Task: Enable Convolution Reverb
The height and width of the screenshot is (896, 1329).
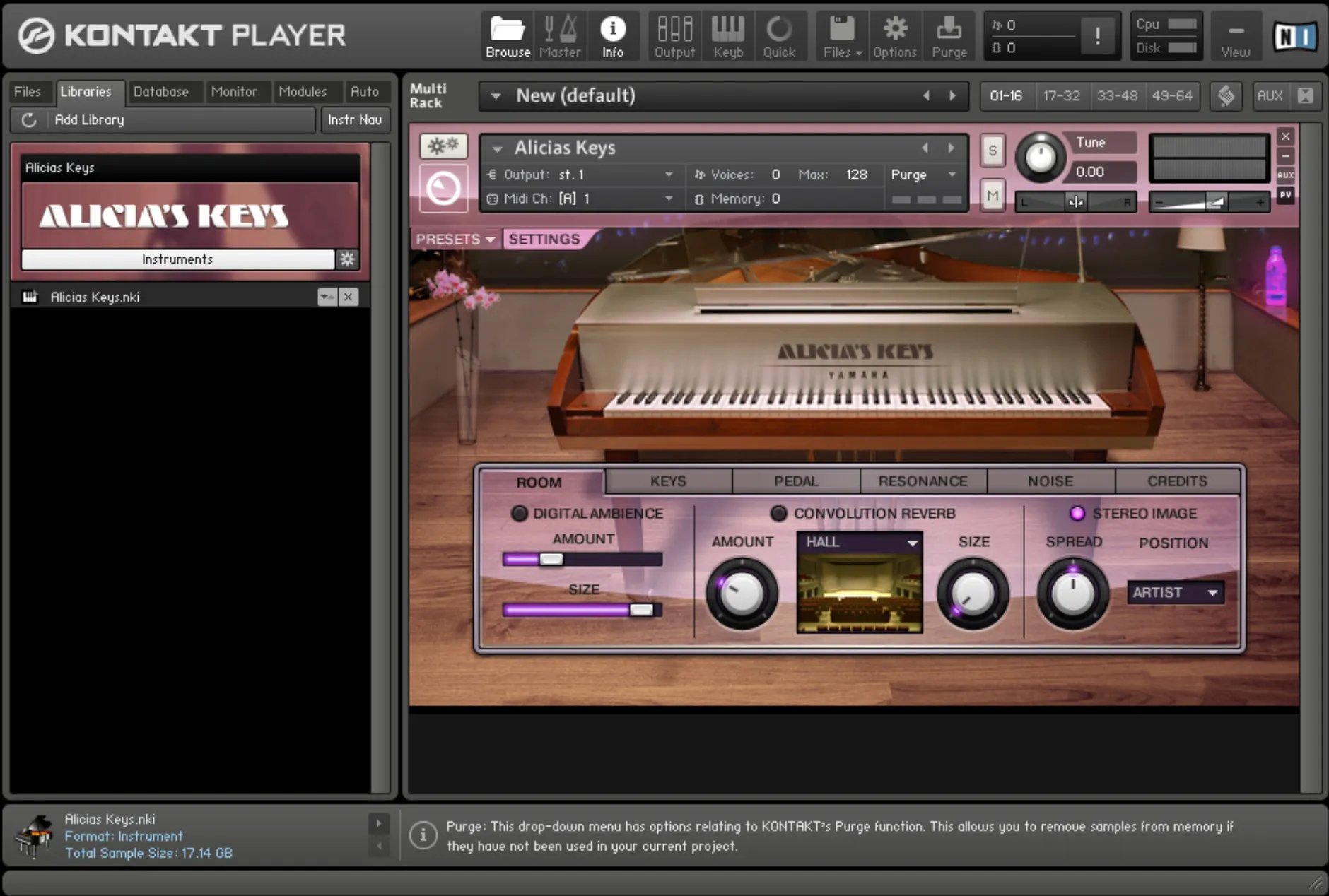Action: (x=778, y=513)
